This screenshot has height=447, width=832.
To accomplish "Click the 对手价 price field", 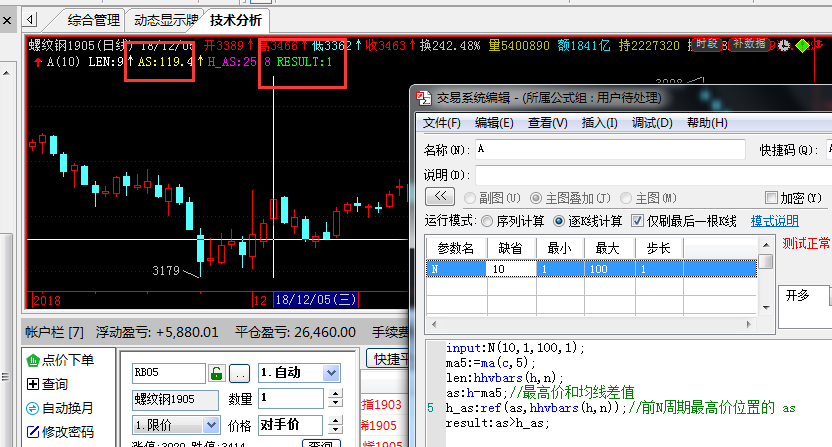I will 290,425.
